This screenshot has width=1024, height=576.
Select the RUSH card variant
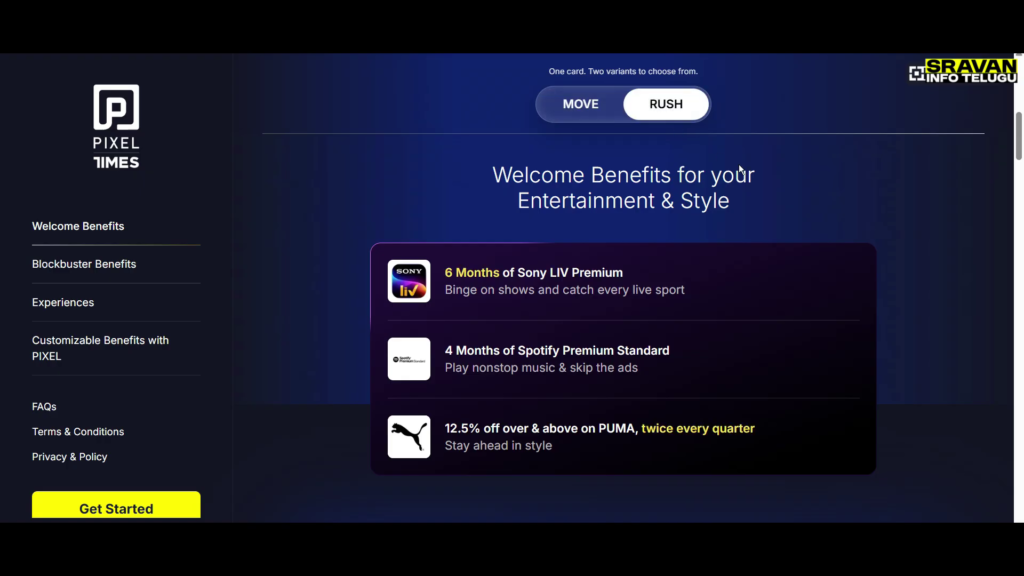click(665, 104)
